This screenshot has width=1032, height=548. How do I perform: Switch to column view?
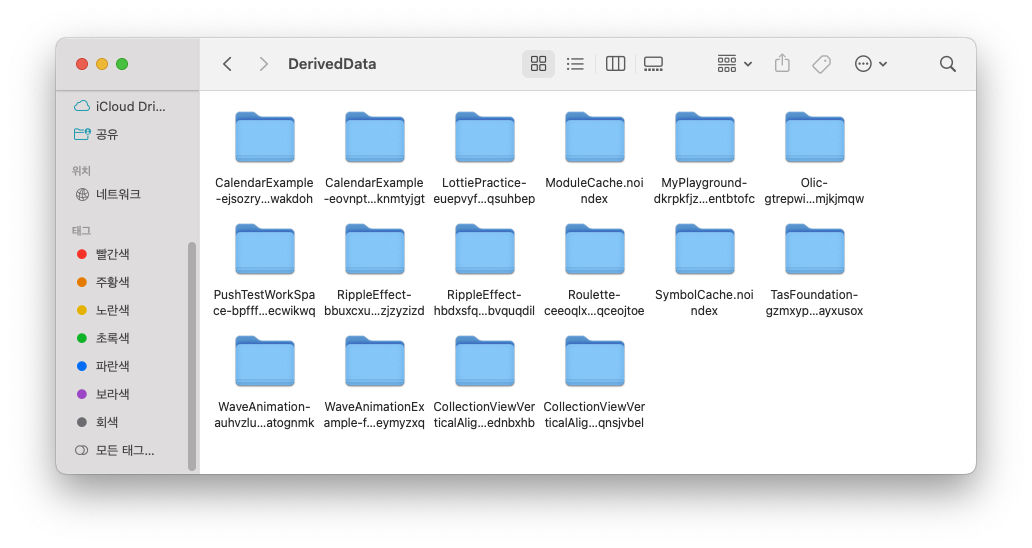[x=615, y=64]
